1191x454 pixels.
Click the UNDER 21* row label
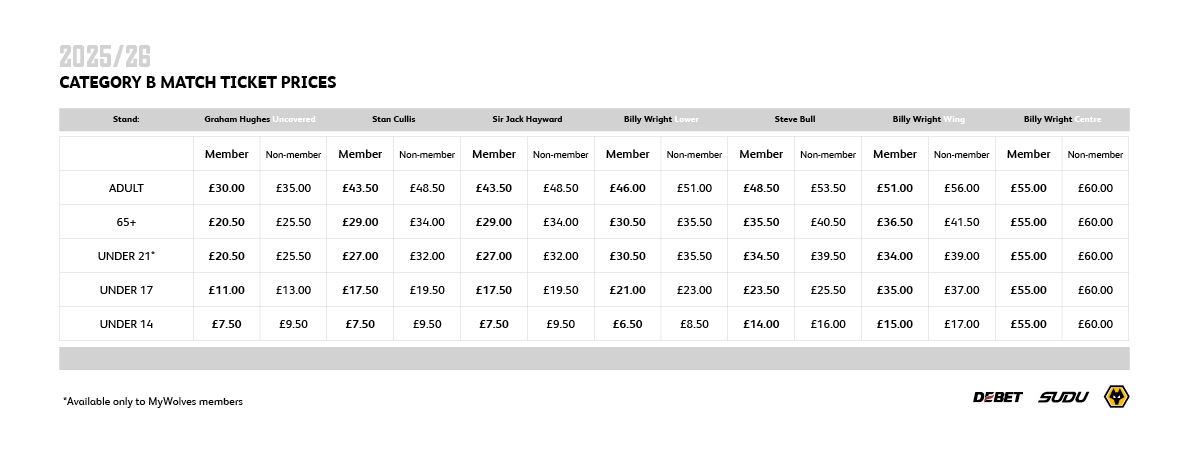pos(126,256)
